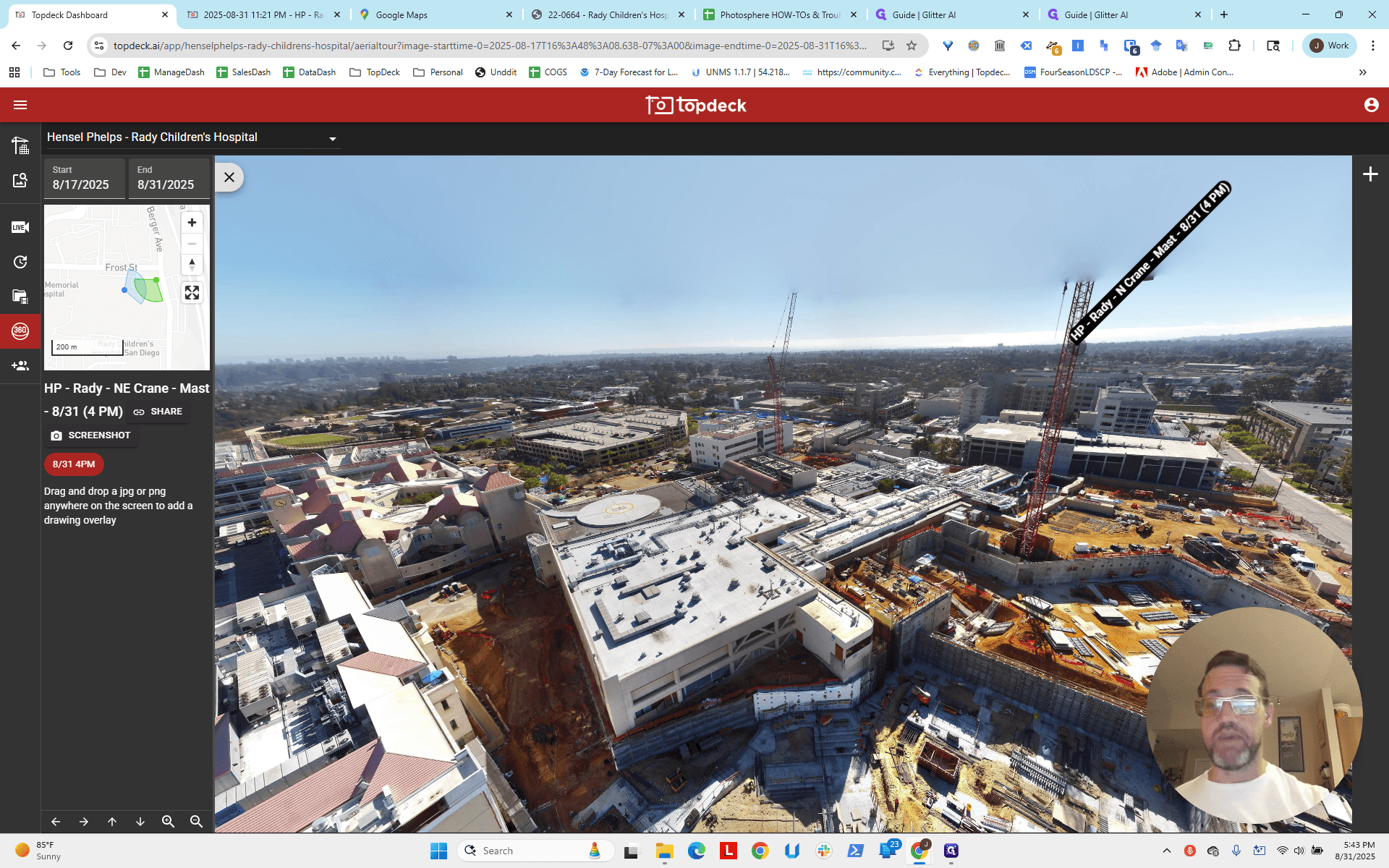Viewport: 1389px width, 868px height.
Task: Tilt the panorama down with arrow
Action: click(x=140, y=822)
